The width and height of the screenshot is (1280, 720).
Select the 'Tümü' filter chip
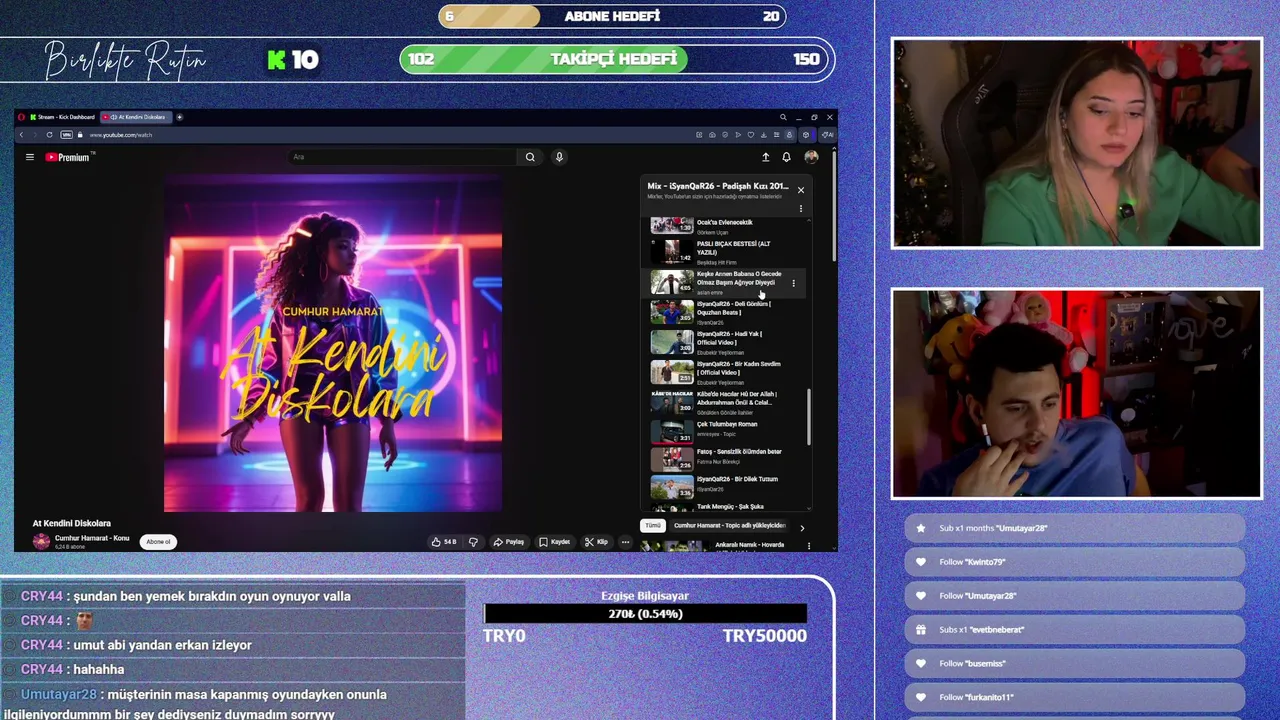[653, 525]
